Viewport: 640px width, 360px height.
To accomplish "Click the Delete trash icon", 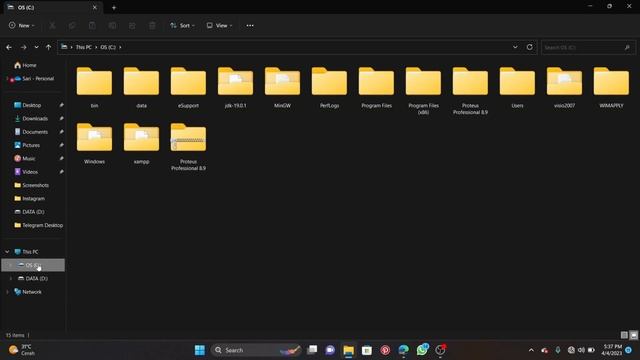I will (152, 25).
